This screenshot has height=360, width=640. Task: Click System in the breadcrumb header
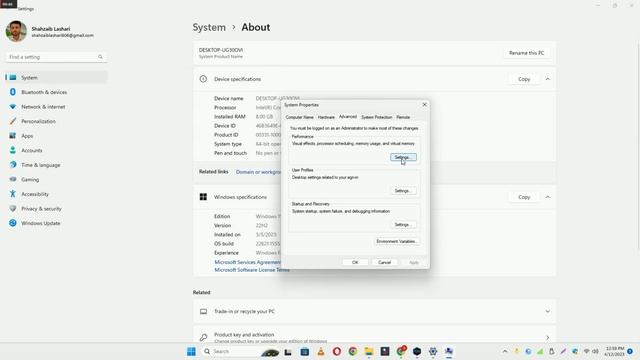[209, 27]
